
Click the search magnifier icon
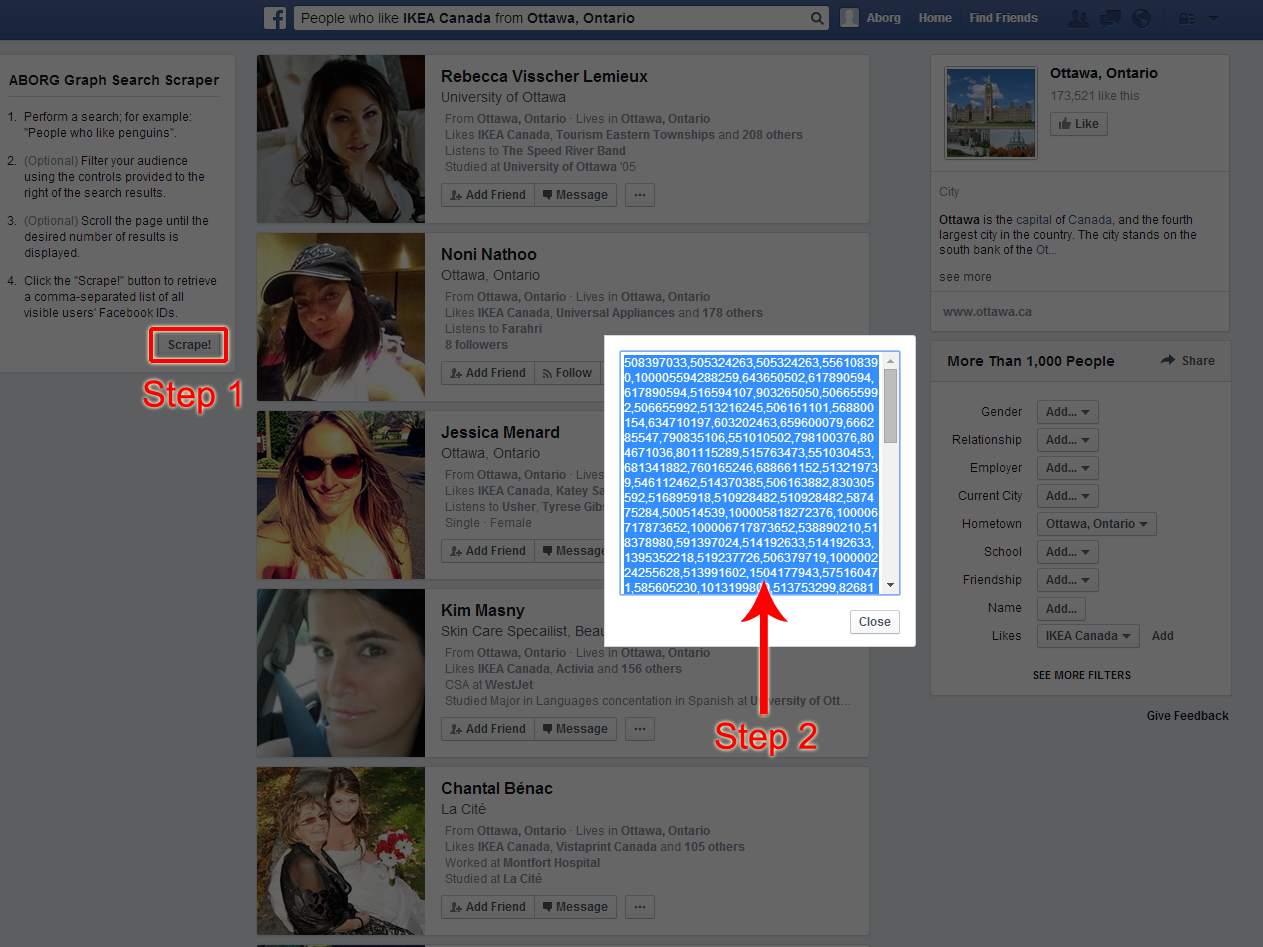coord(817,18)
